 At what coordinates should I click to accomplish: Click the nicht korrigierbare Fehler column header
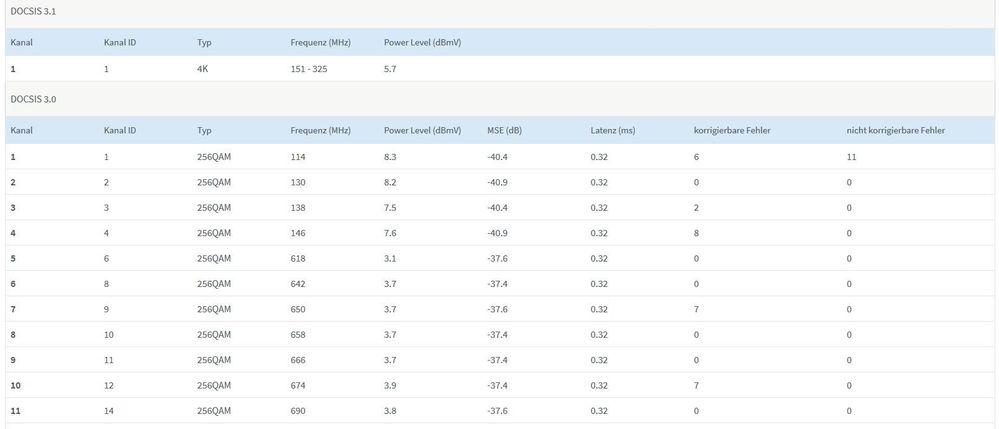point(895,130)
